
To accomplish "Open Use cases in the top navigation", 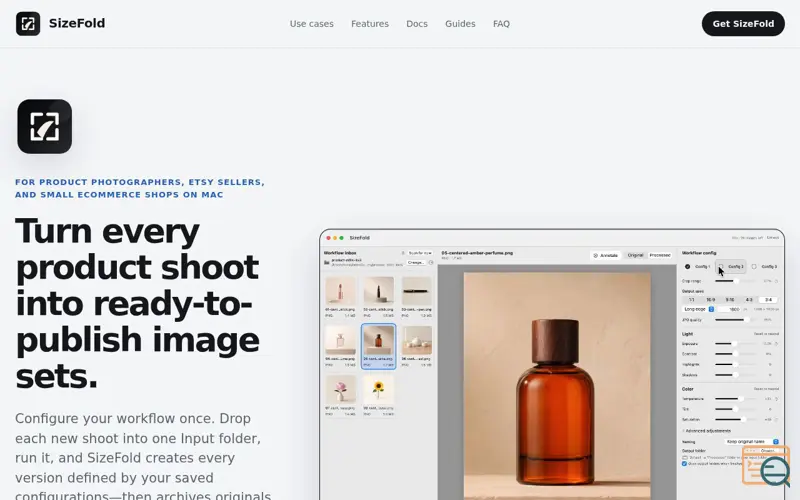I will [x=311, y=23].
